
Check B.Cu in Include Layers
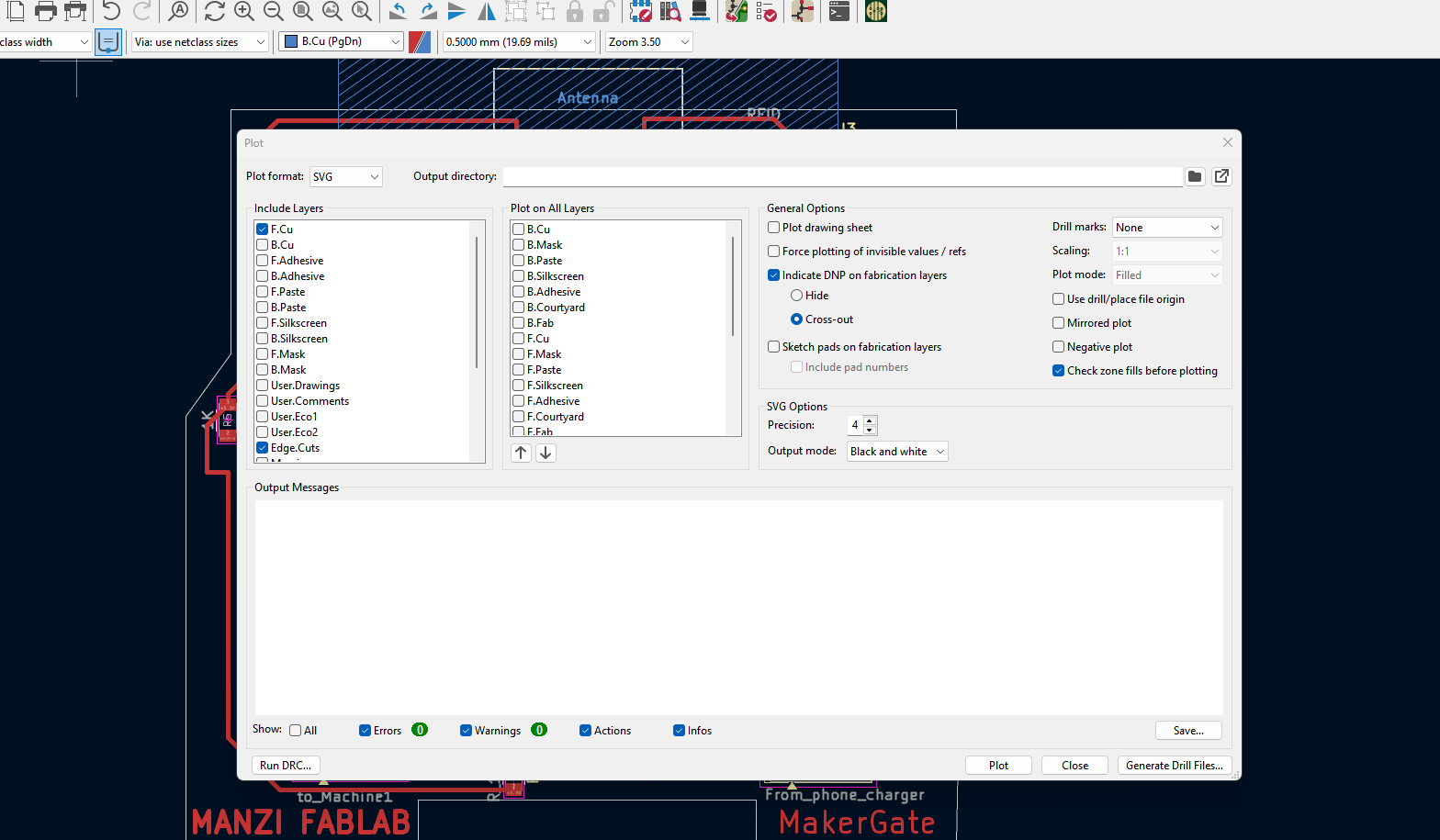tap(263, 245)
